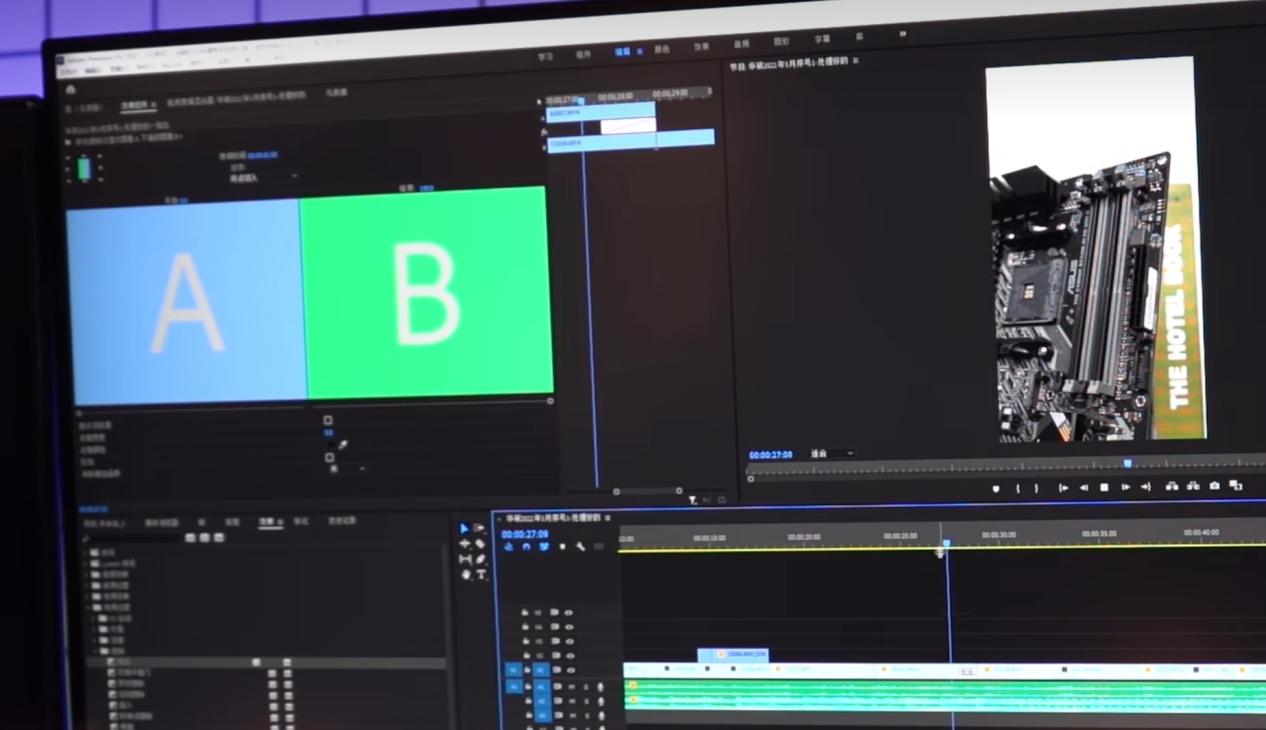This screenshot has height=730, width=1266.
Task: Open the Program Monitor zoom level dropdown
Action: point(832,454)
